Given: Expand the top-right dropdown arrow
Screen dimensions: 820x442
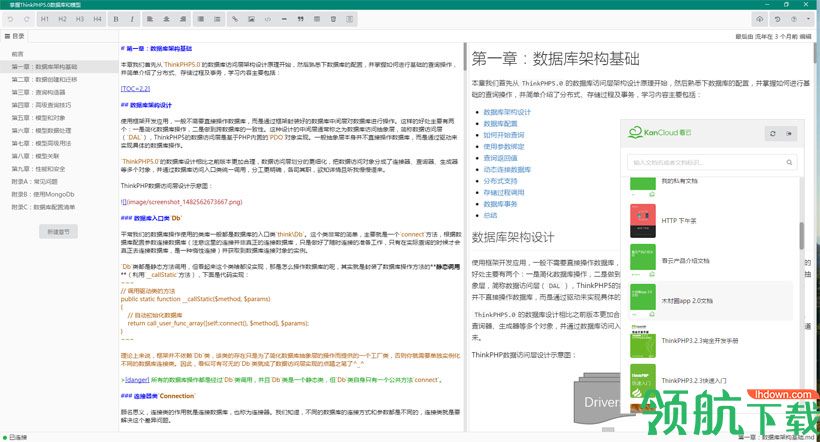Looking at the screenshot, I should pyautogui.click(x=808, y=19).
